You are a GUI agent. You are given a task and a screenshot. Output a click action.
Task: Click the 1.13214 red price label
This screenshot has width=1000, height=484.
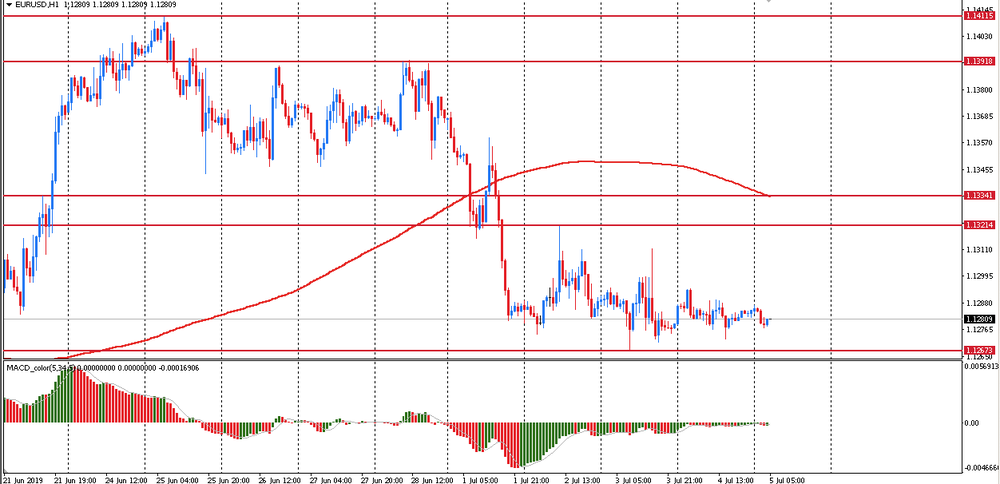pyautogui.click(x=980, y=225)
